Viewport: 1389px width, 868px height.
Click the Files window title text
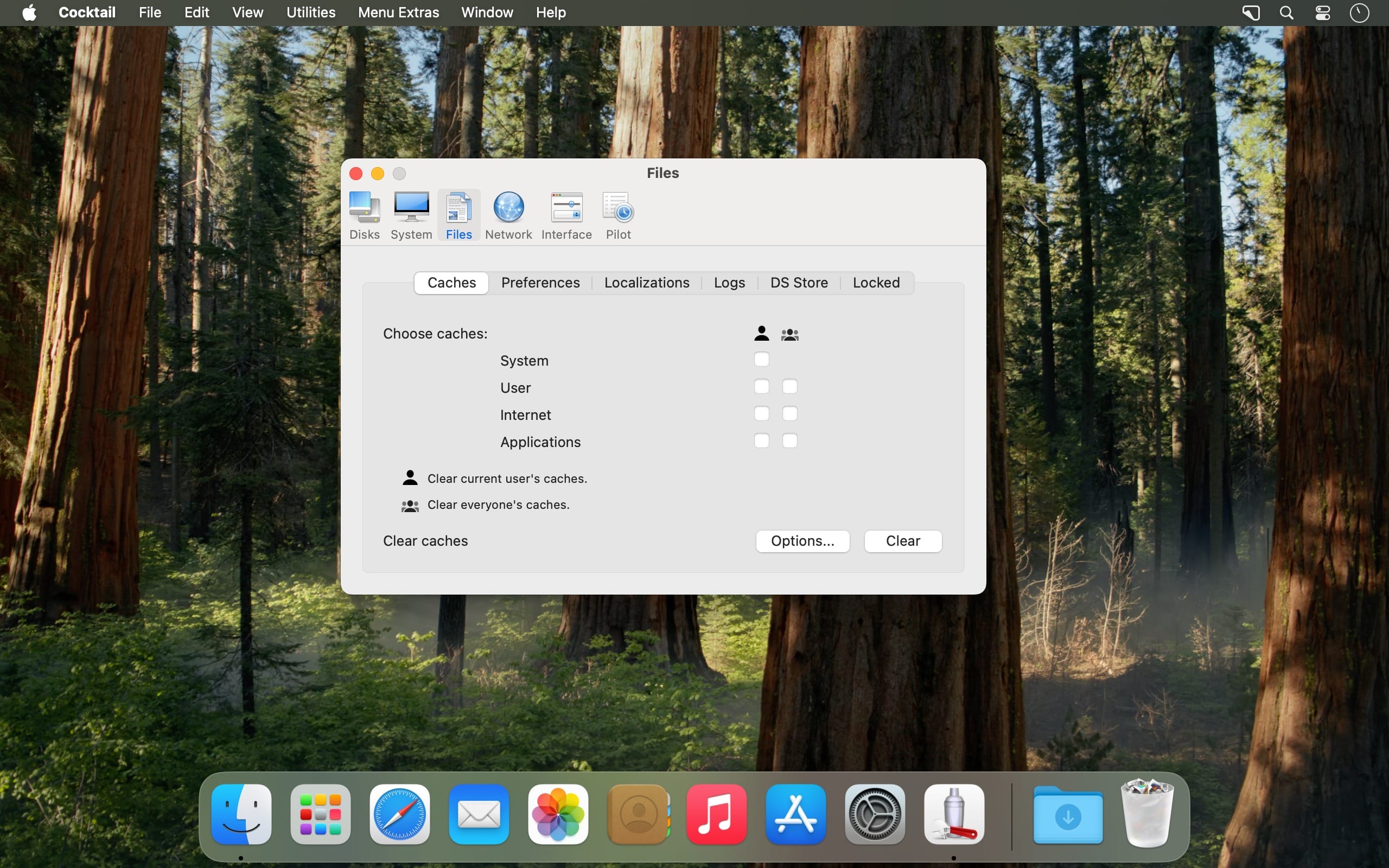click(x=663, y=173)
